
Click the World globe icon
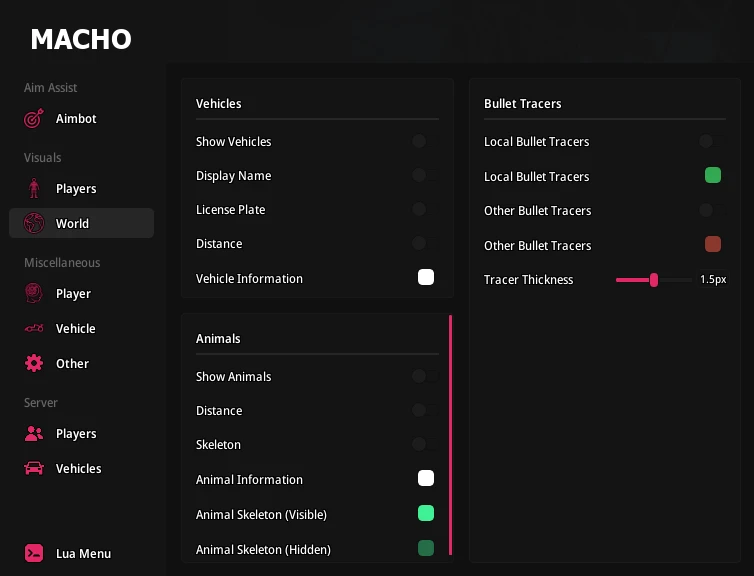(34, 223)
